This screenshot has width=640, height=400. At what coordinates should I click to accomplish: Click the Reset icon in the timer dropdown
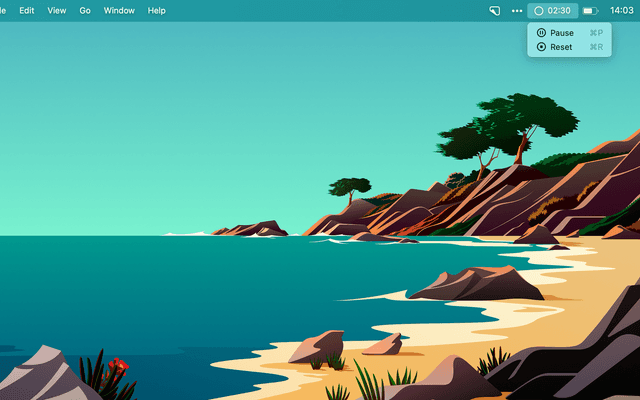tap(541, 47)
